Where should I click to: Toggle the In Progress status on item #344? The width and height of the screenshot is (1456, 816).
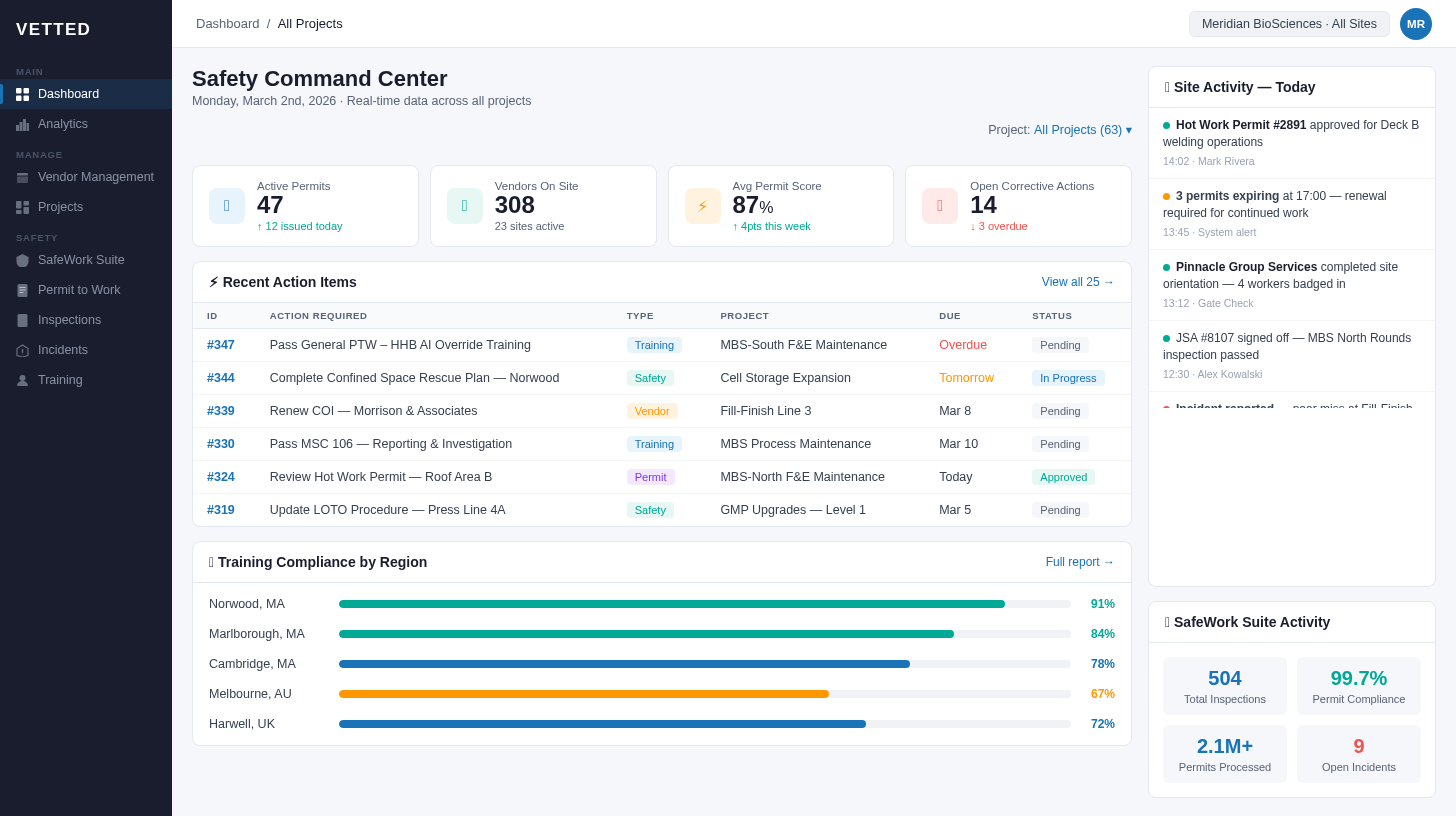pyautogui.click(x=1068, y=378)
